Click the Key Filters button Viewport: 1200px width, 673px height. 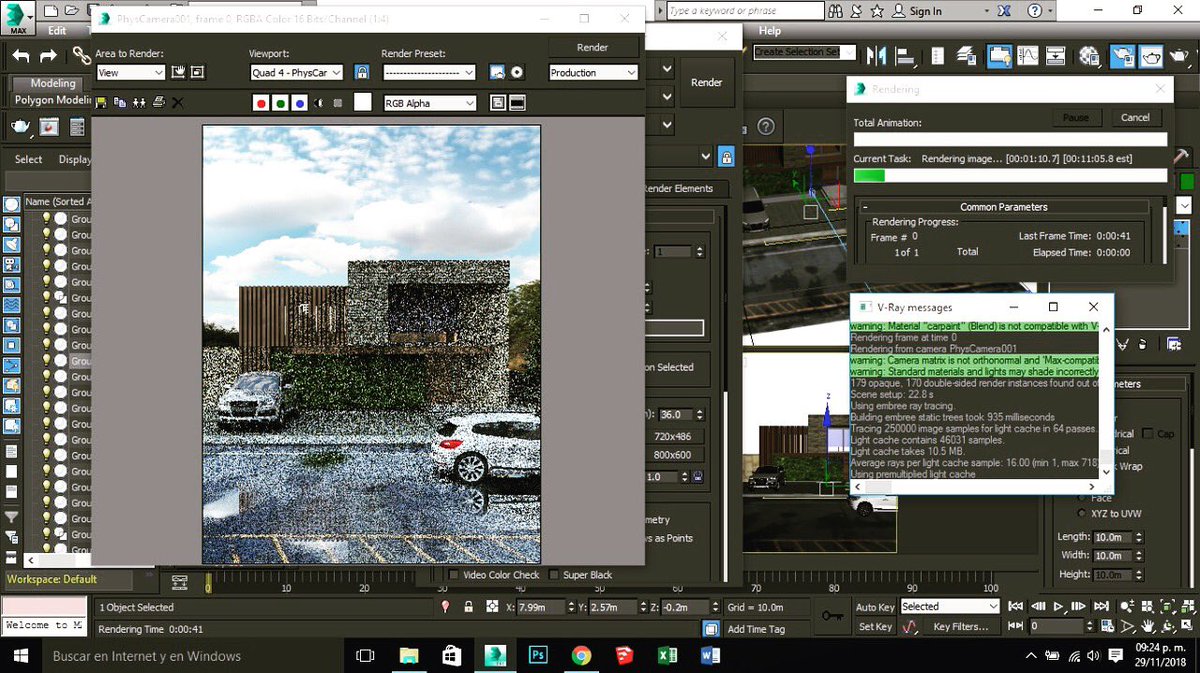pyautogui.click(x=961, y=627)
